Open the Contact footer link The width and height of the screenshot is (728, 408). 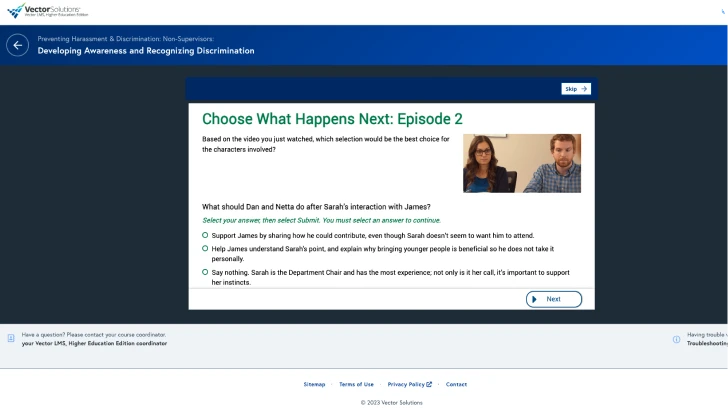tap(456, 384)
